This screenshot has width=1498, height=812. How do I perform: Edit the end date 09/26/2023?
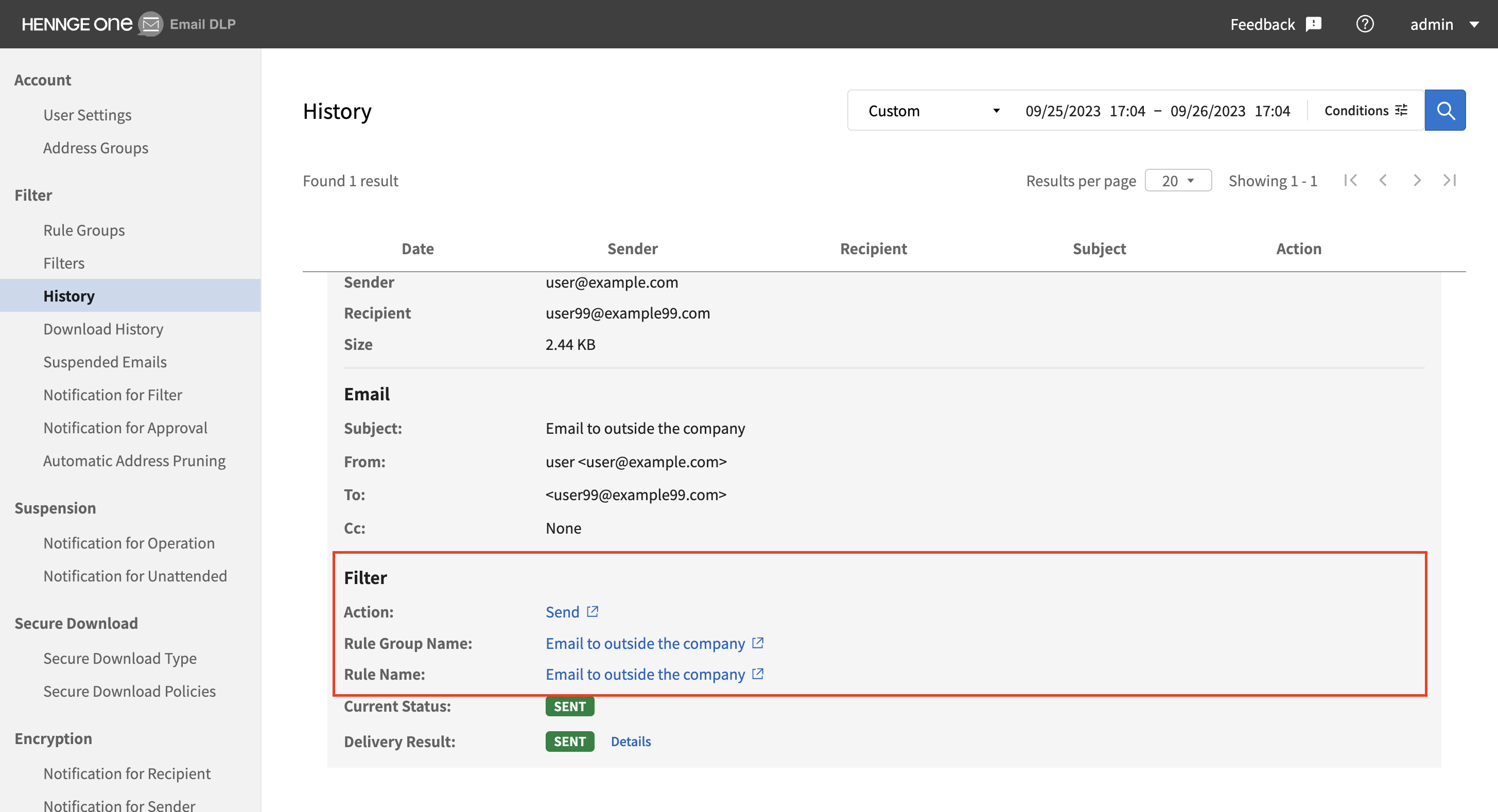[x=1208, y=111]
